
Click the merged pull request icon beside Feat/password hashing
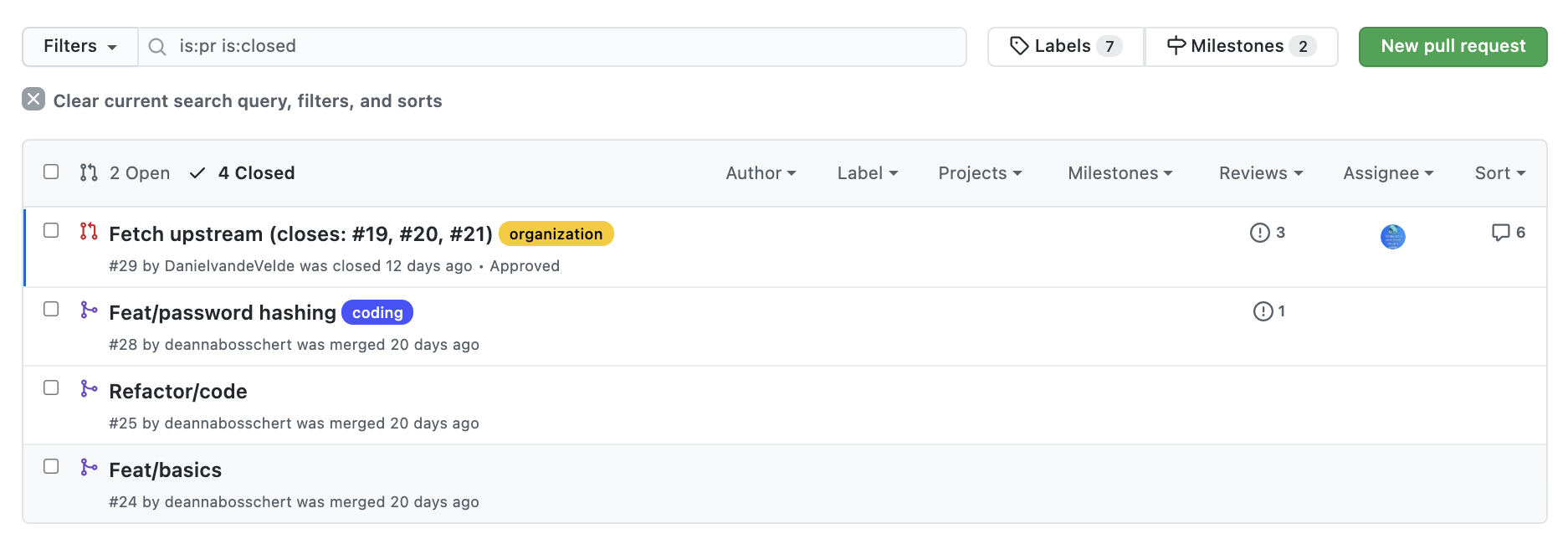click(89, 311)
